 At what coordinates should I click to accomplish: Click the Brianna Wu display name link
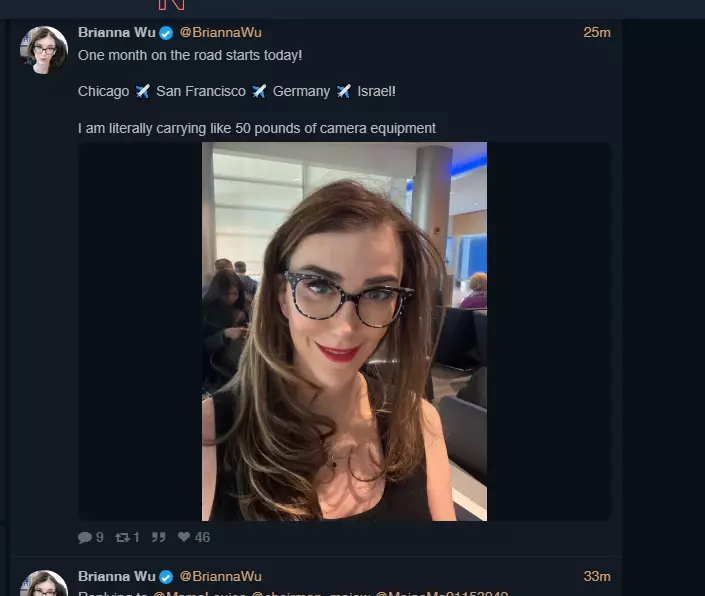tap(116, 32)
